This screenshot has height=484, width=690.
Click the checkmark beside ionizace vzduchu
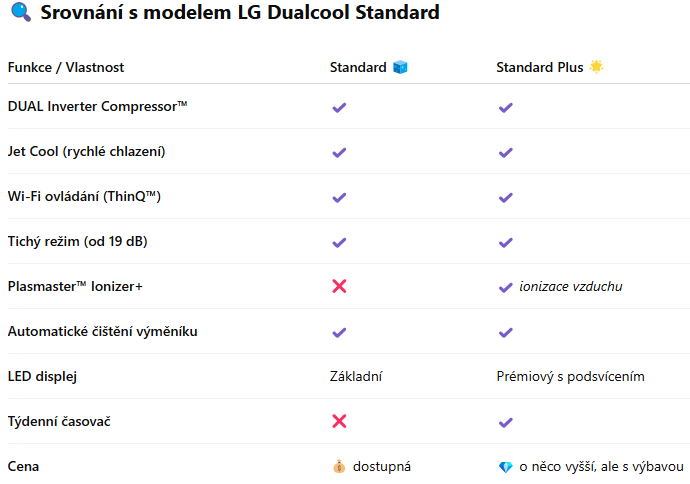click(506, 287)
